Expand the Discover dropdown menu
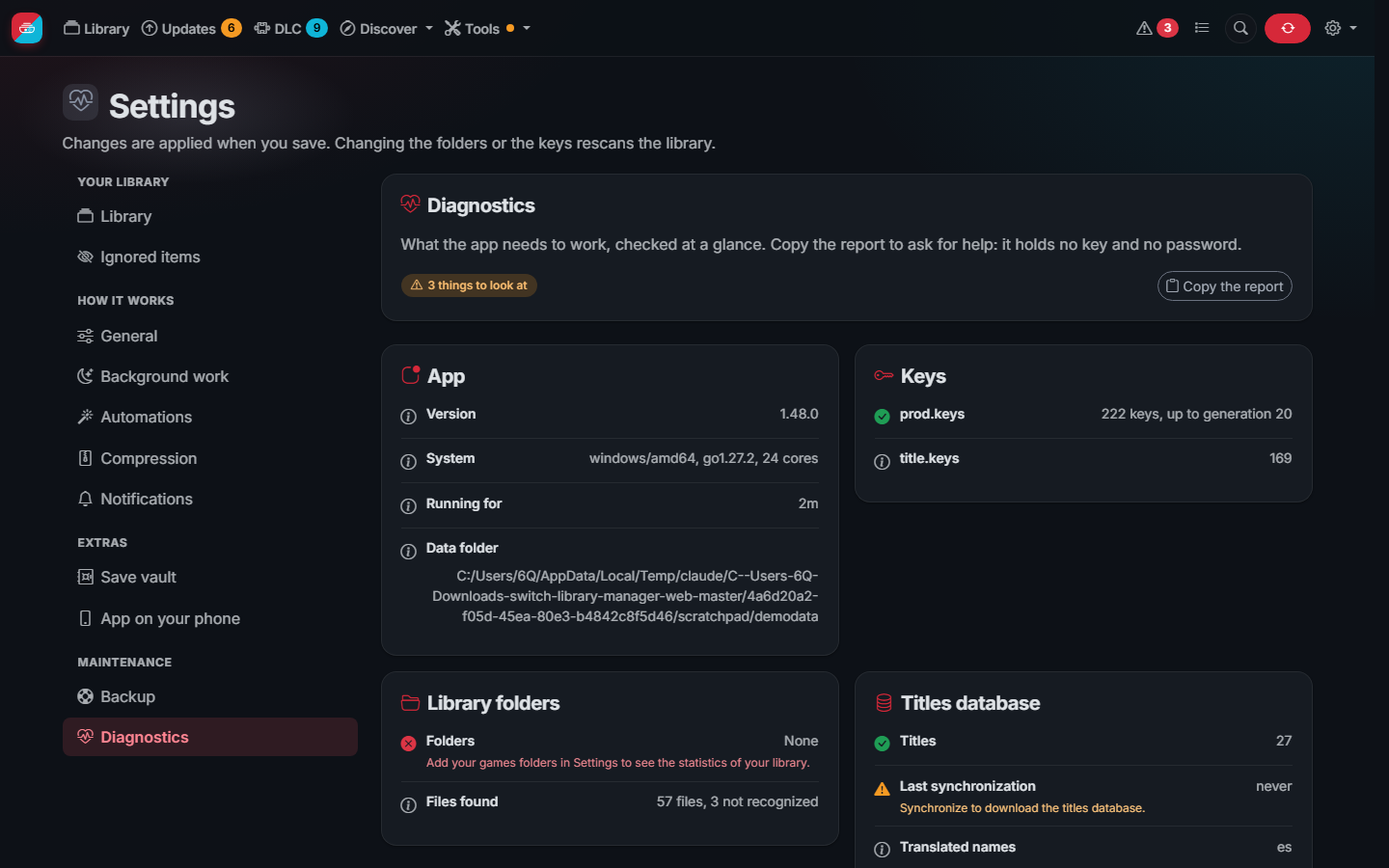This screenshot has width=1389, height=868. click(386, 28)
